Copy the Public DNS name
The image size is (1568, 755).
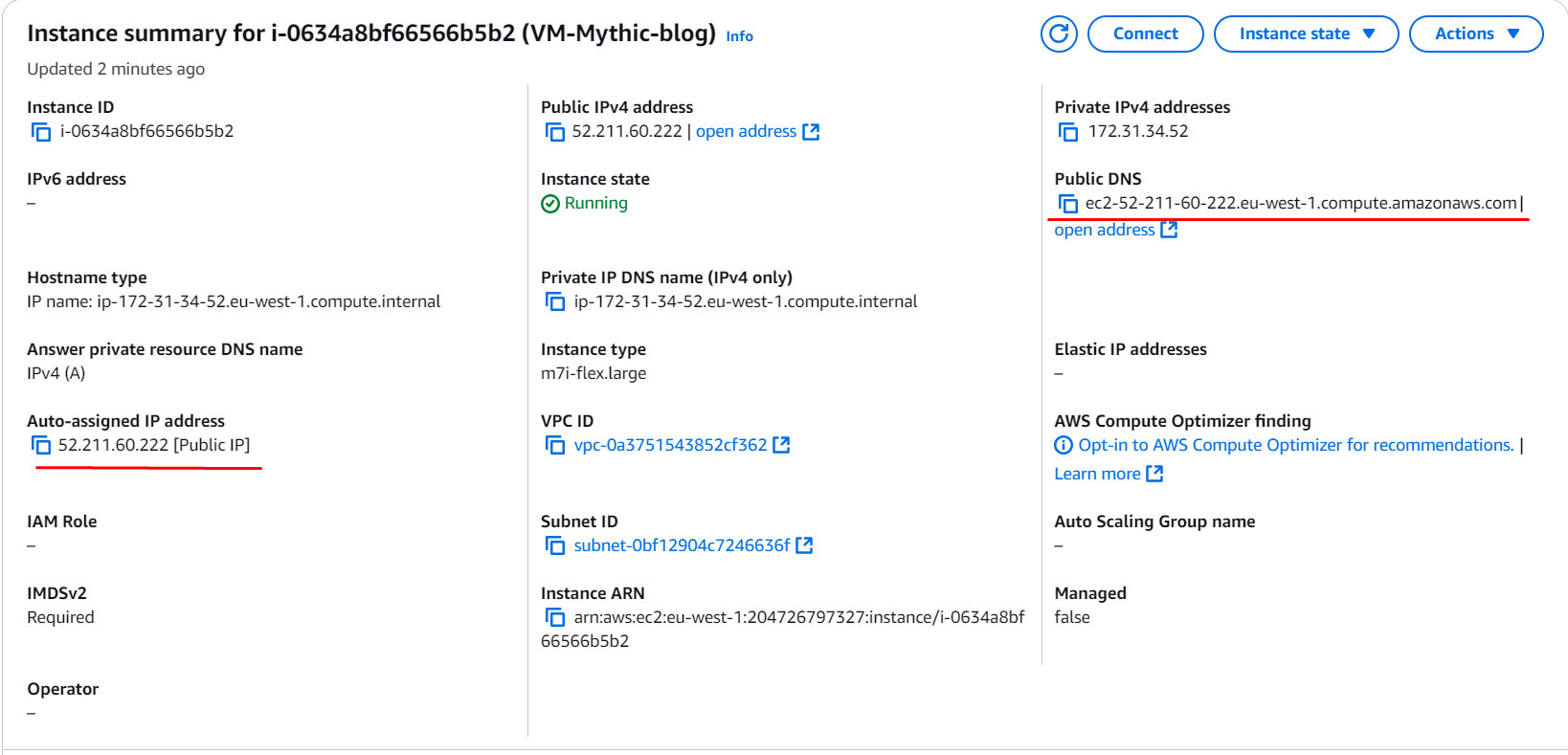(x=1068, y=203)
